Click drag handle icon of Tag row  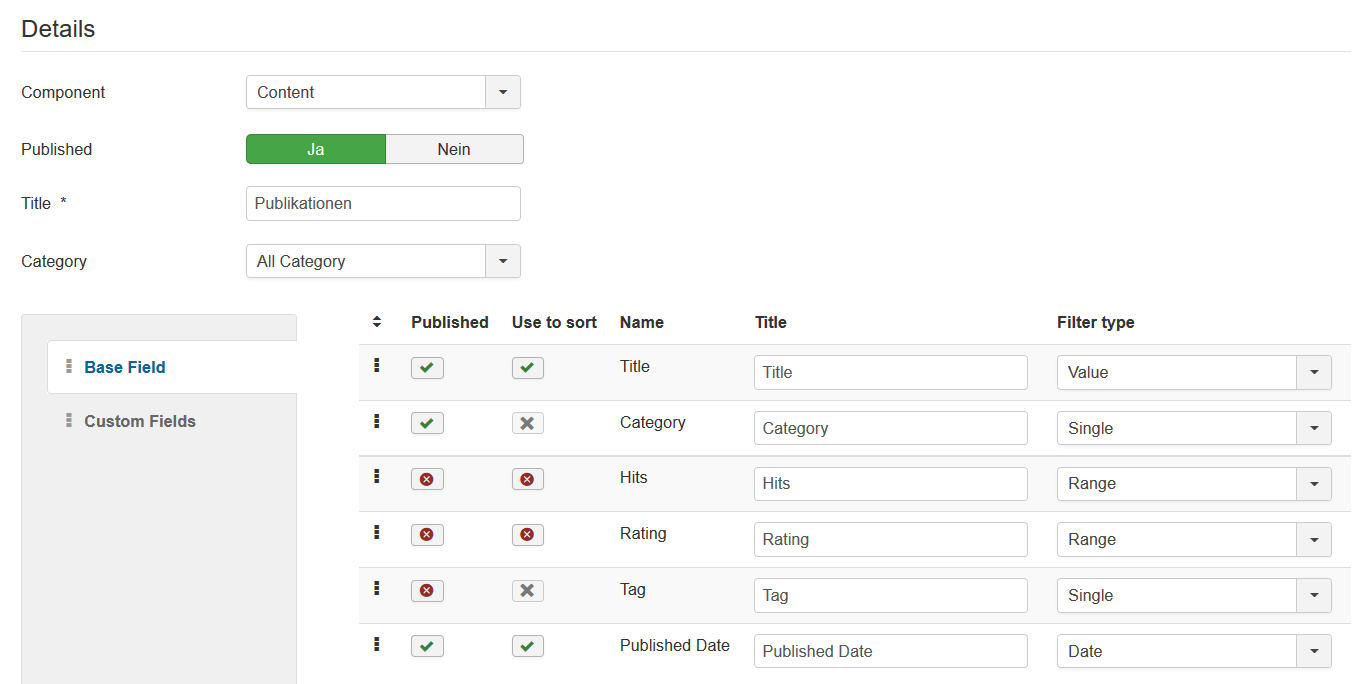(x=376, y=589)
